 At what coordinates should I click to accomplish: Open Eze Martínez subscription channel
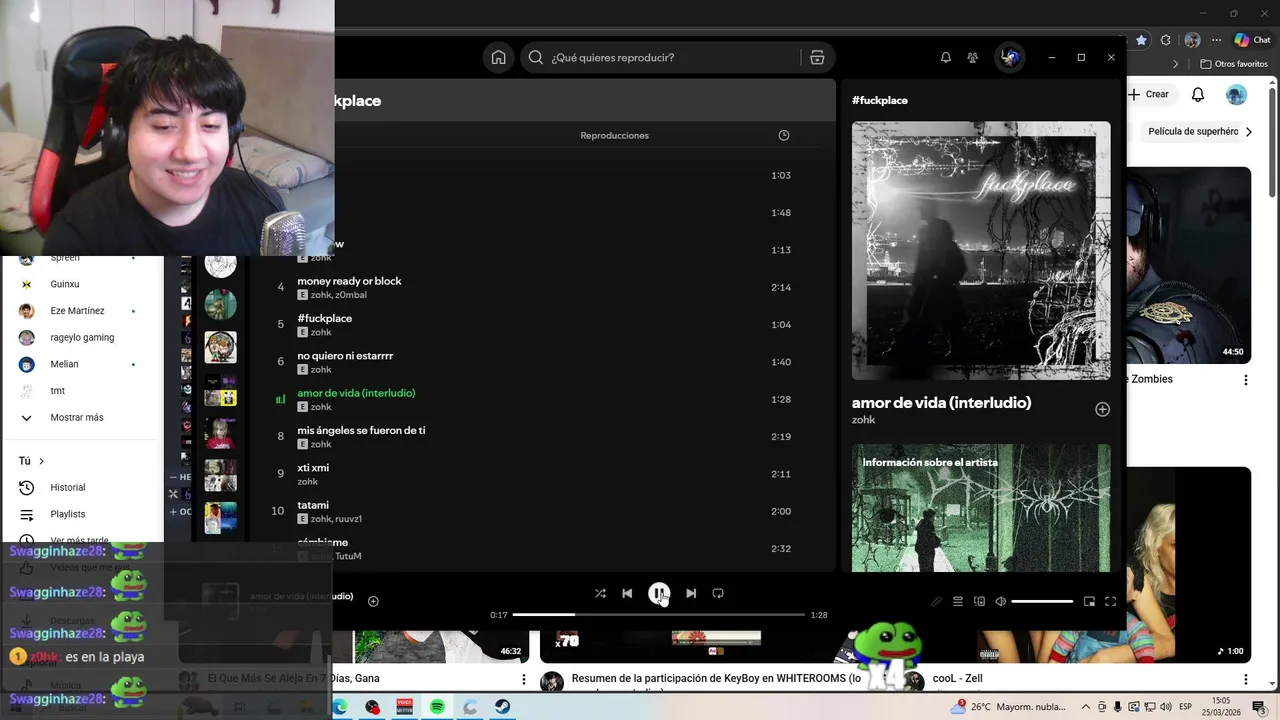click(x=77, y=311)
